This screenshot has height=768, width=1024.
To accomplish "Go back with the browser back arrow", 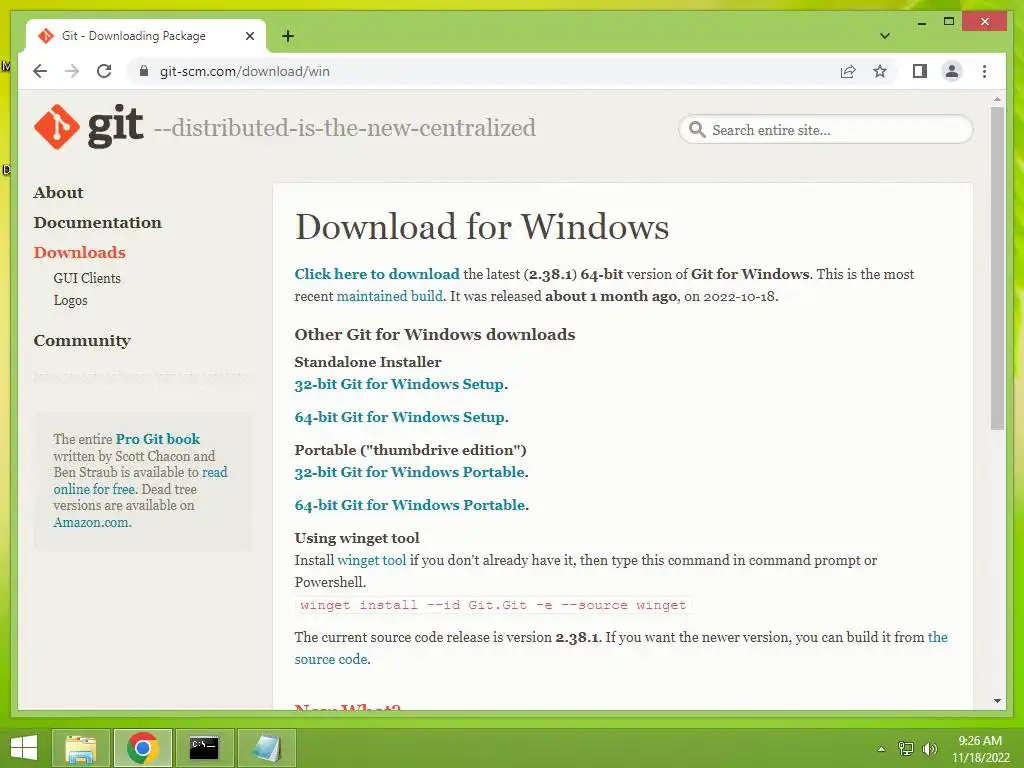I will (40, 71).
